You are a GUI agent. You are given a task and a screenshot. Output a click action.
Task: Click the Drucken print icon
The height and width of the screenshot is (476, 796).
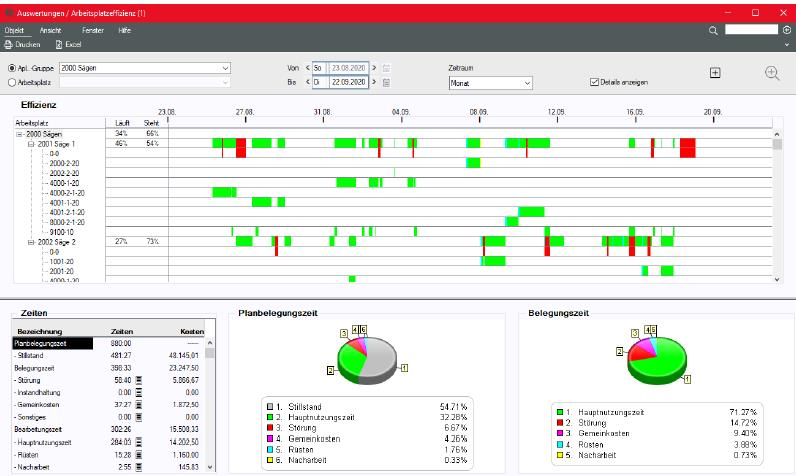point(9,45)
